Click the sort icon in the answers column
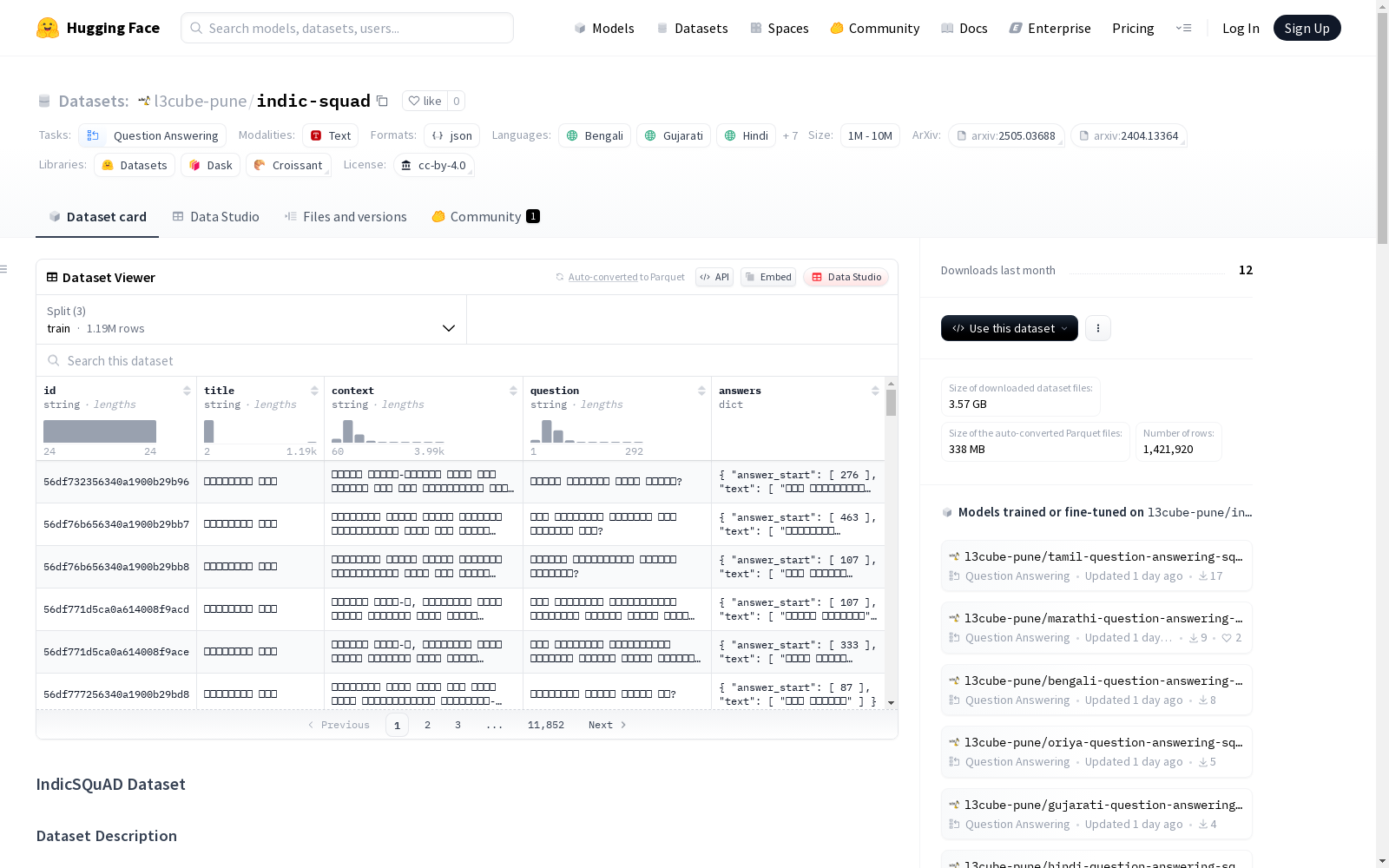 pyautogui.click(x=875, y=391)
